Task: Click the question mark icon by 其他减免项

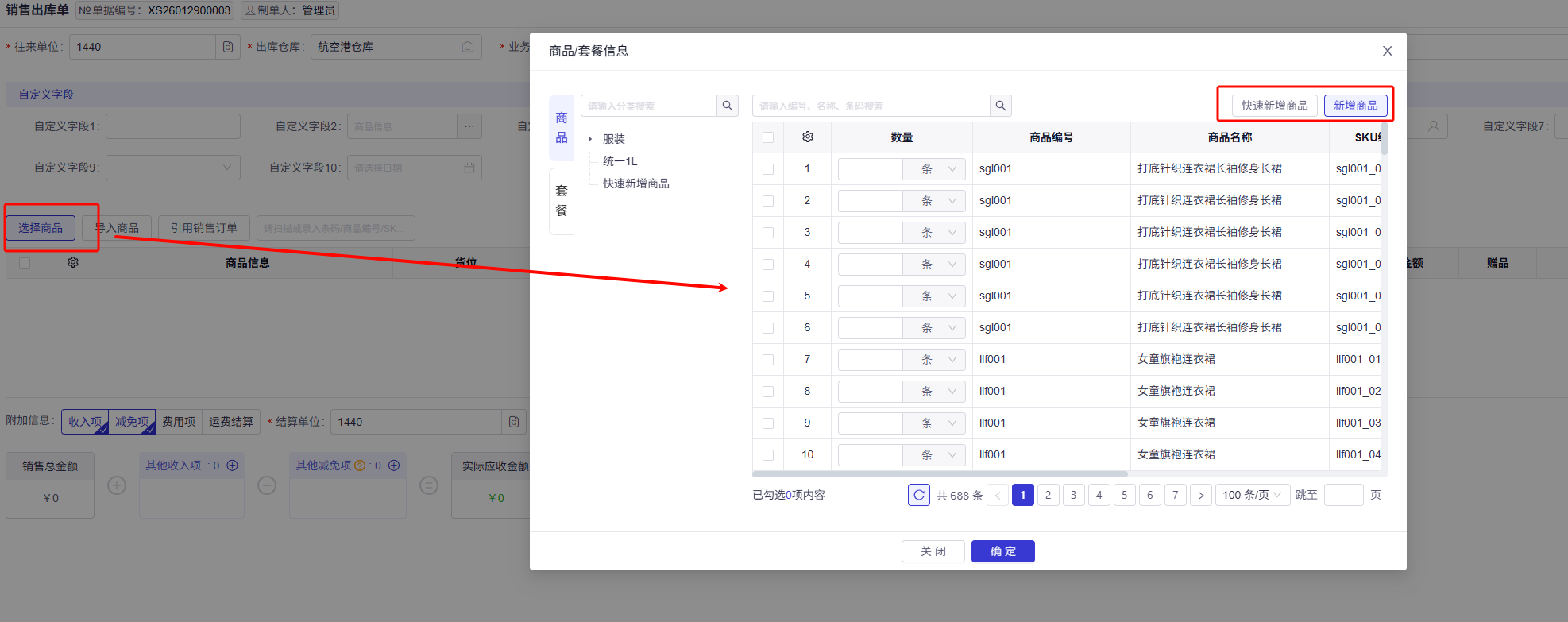Action: click(x=360, y=466)
